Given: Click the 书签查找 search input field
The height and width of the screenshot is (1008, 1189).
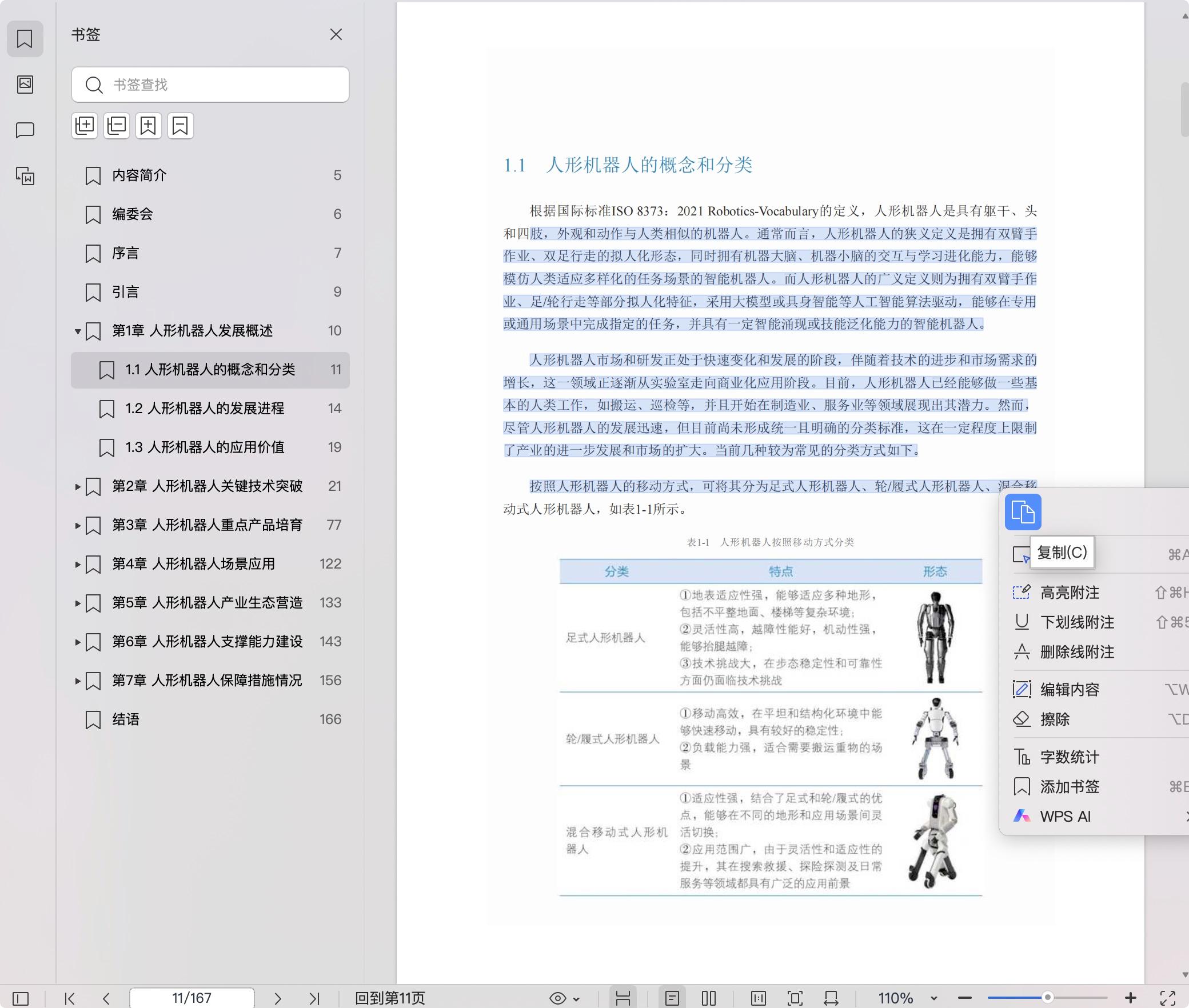Looking at the screenshot, I should (211, 85).
